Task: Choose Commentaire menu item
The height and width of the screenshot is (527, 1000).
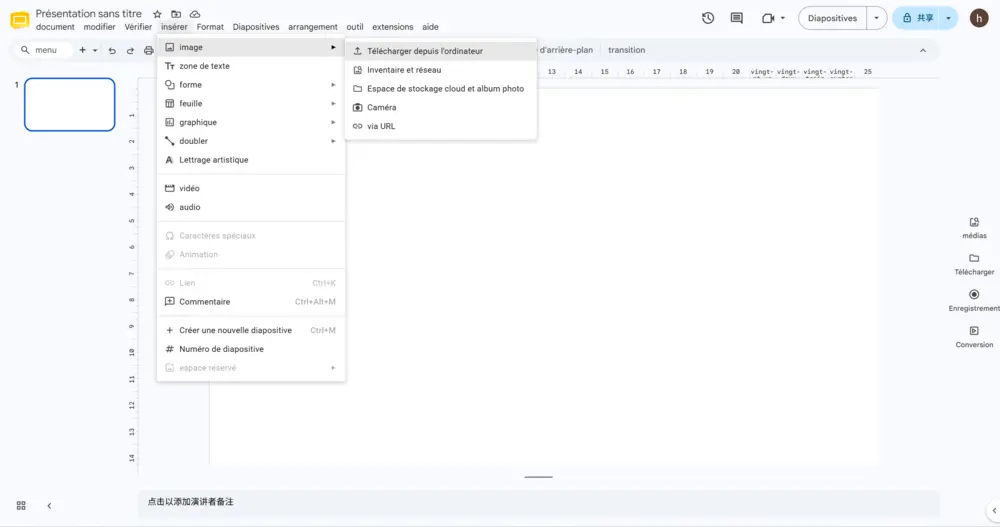Action: 251,302
